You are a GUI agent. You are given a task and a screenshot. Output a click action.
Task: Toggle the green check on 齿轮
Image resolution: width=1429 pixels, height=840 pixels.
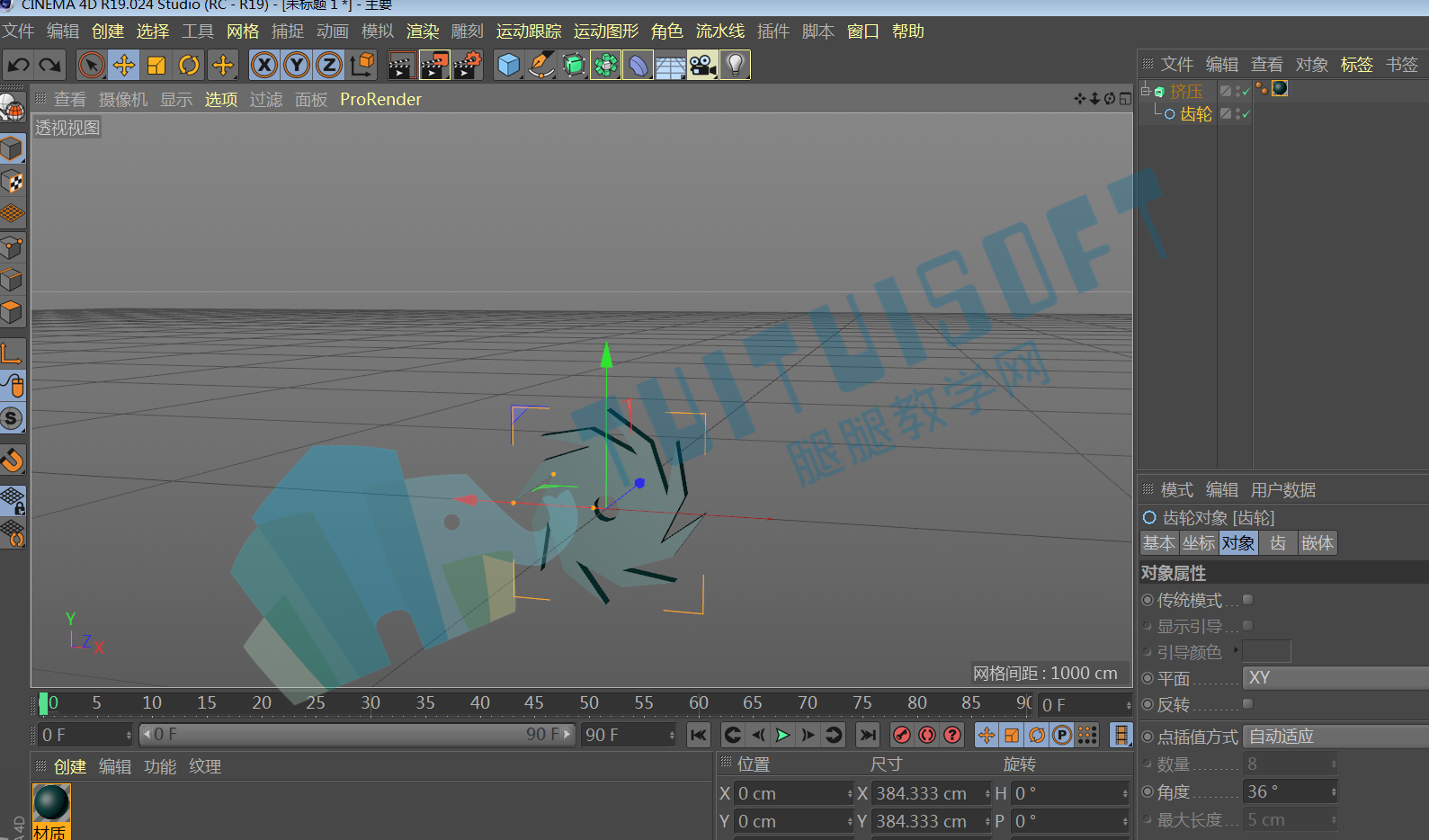[1246, 114]
